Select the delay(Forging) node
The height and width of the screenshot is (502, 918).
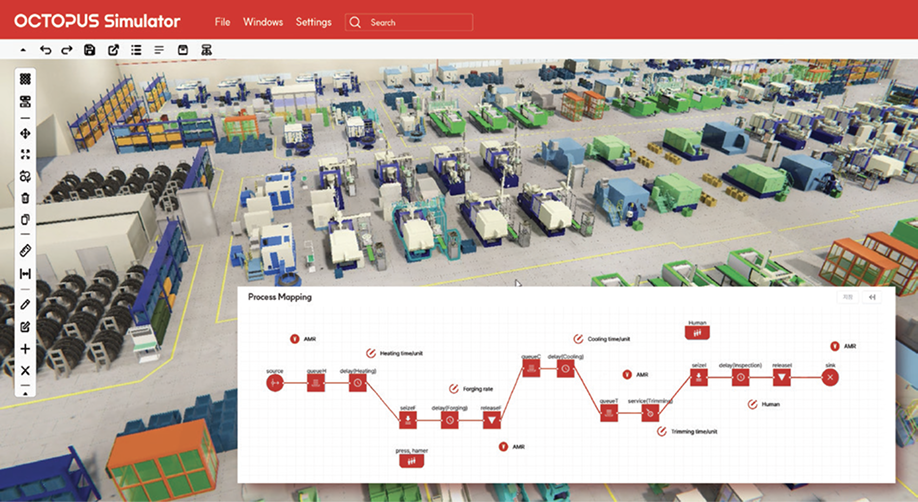450,420
